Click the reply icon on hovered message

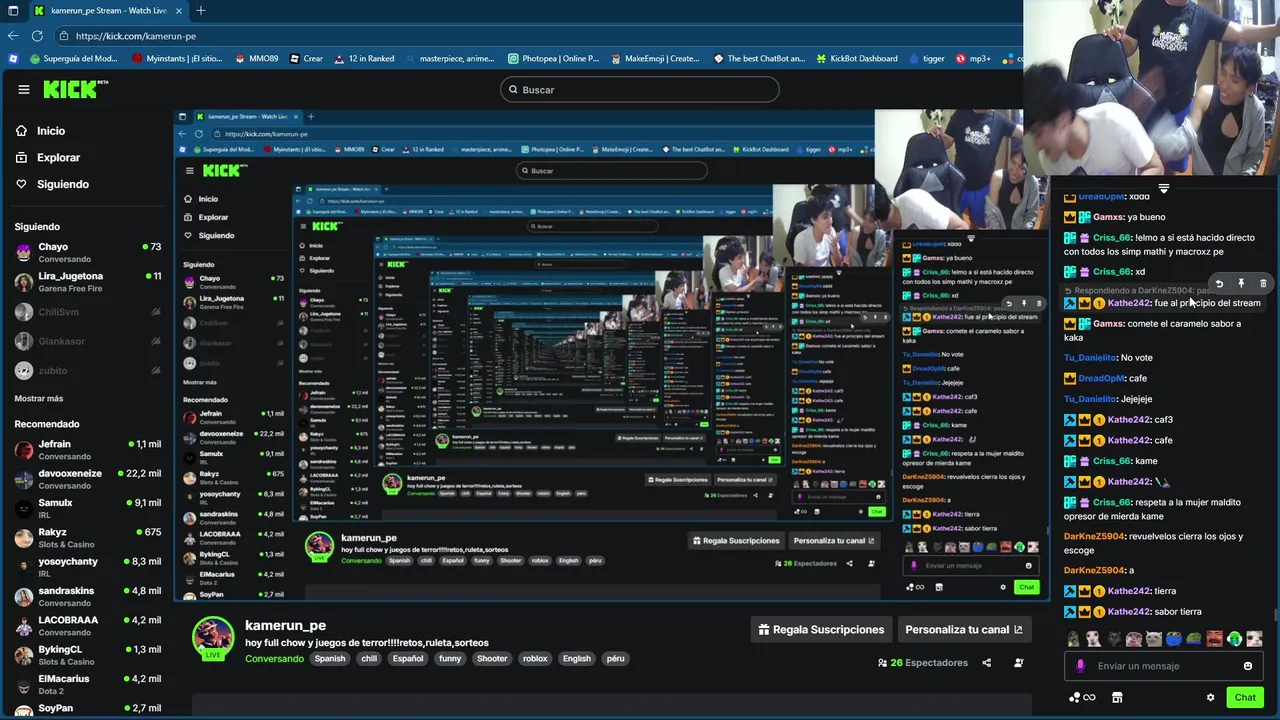tap(1219, 284)
